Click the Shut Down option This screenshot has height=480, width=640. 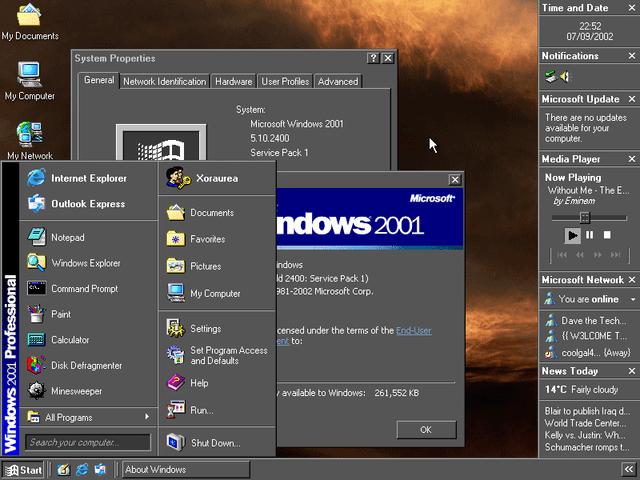[214, 443]
